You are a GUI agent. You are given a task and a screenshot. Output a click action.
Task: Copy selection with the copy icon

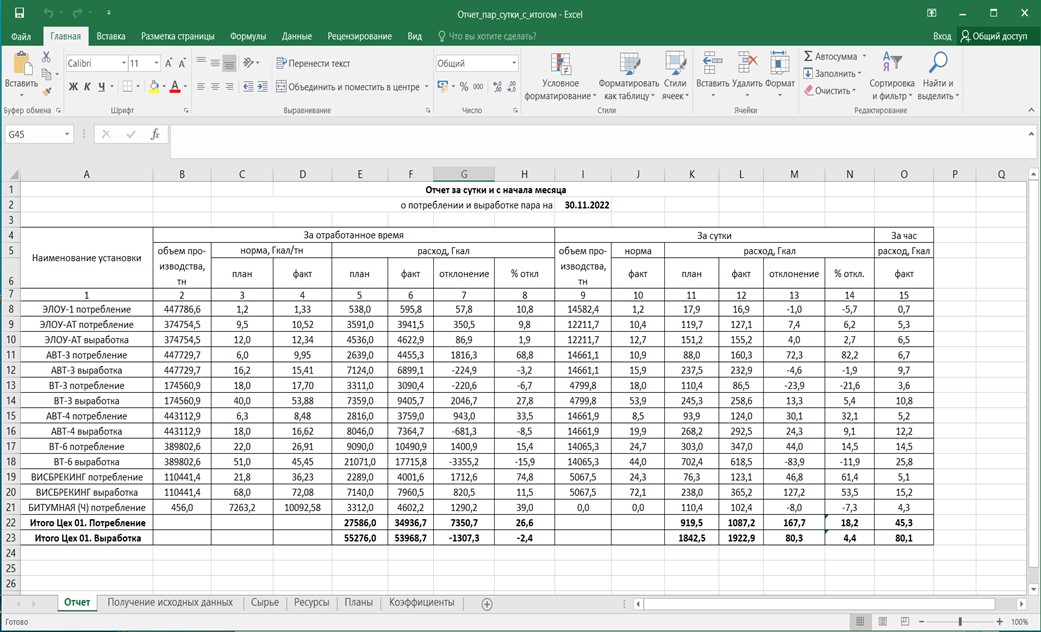tap(46, 74)
